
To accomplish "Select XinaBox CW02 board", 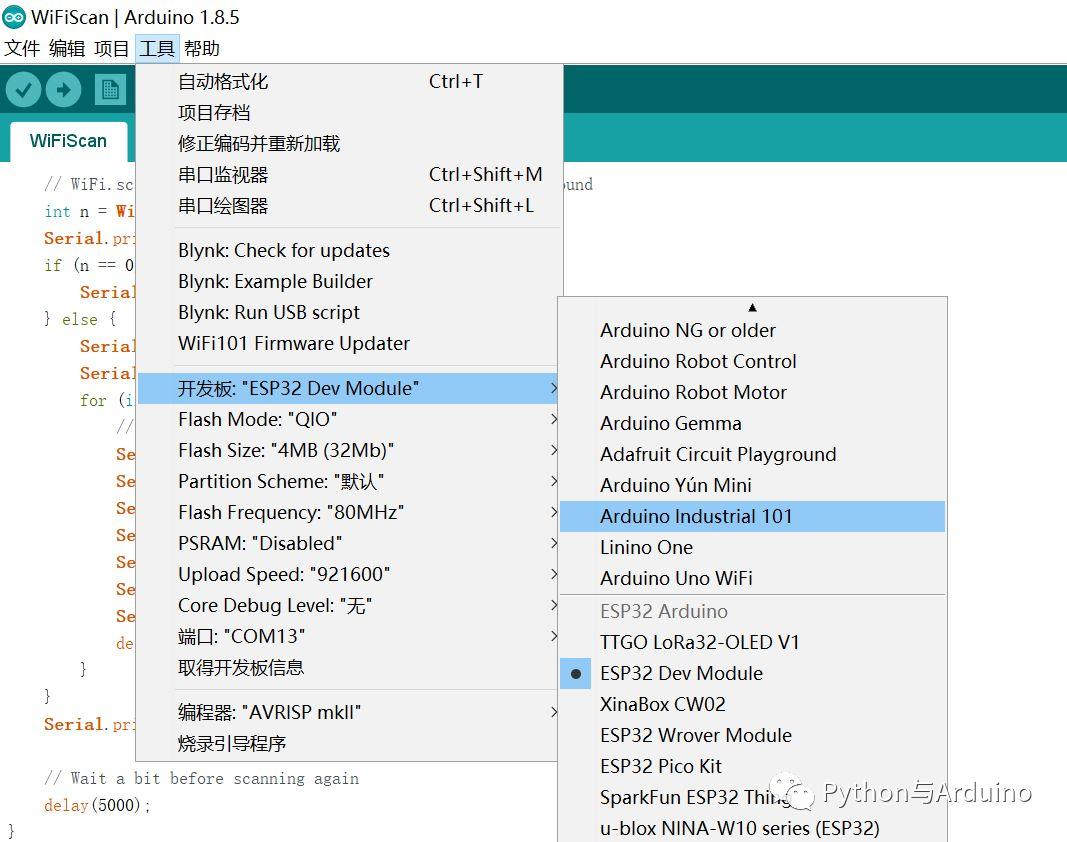I will click(752, 705).
